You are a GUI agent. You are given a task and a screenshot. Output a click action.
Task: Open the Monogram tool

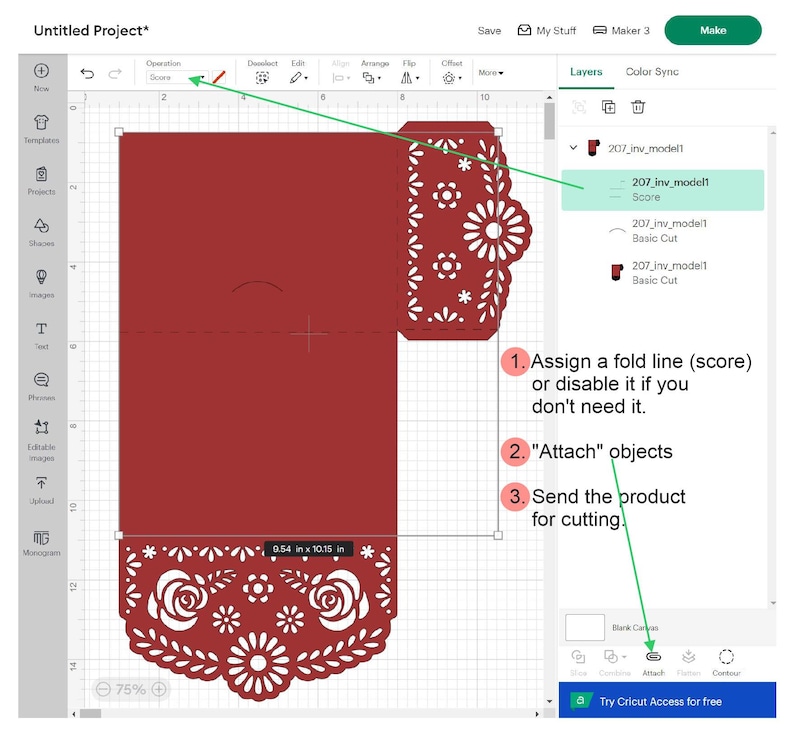point(41,543)
